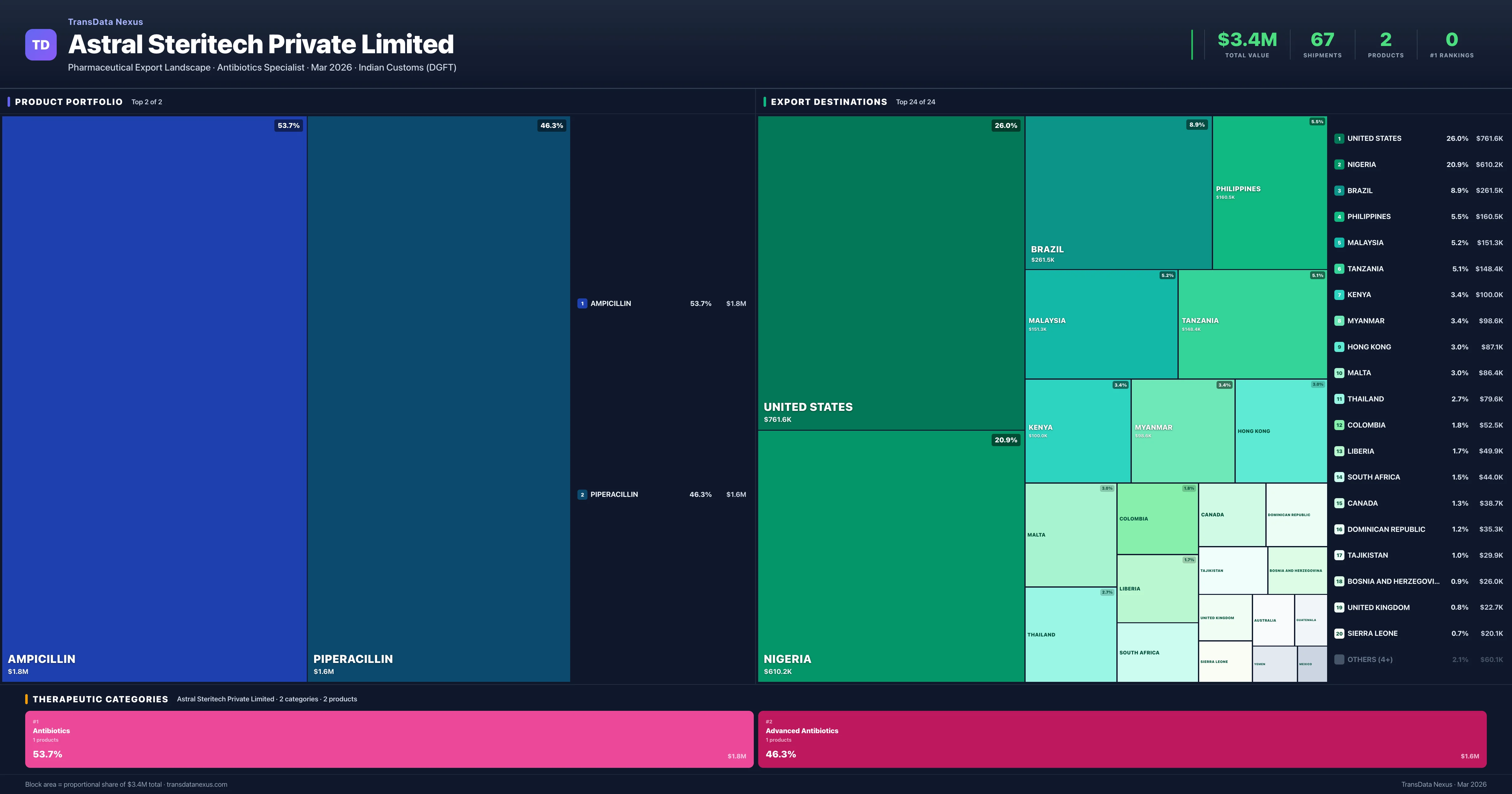Image resolution: width=1512 pixels, height=794 pixels.
Task: Switch to the Top 24 of 24 view
Action: (916, 101)
